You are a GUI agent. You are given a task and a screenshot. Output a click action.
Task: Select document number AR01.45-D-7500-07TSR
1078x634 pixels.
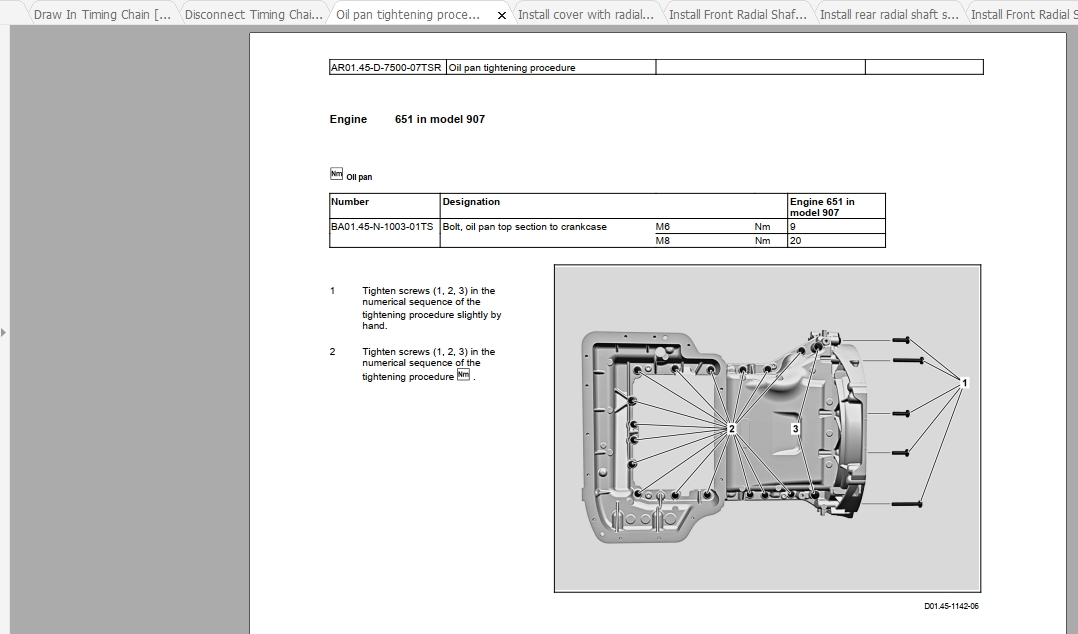click(386, 67)
